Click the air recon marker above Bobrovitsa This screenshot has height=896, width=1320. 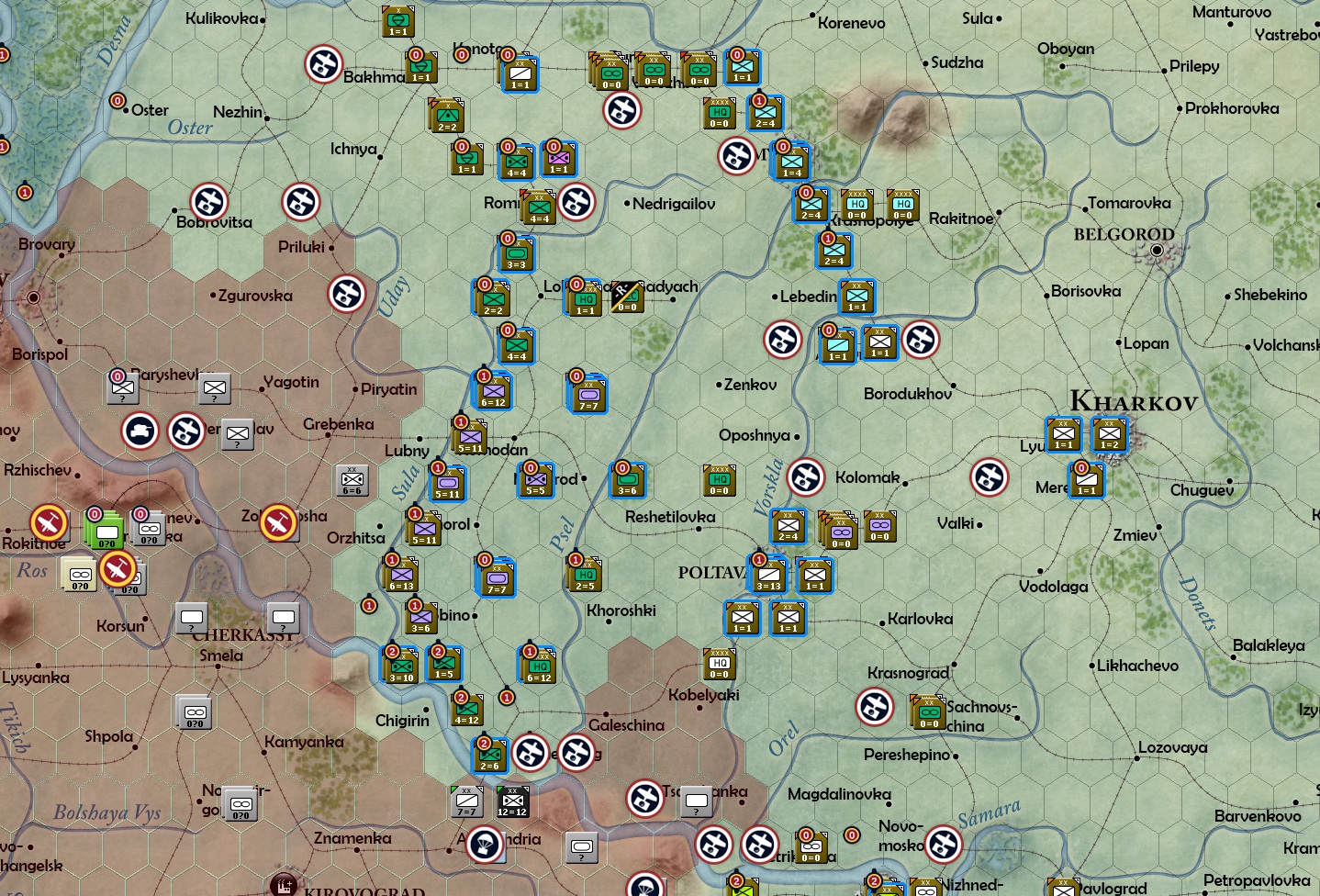[209, 202]
